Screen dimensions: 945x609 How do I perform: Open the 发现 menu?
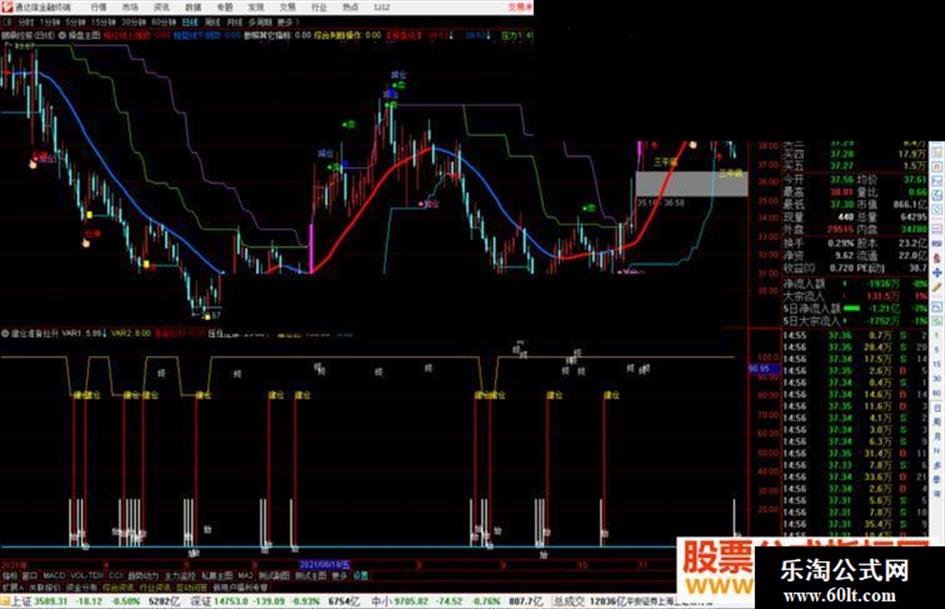256,7
